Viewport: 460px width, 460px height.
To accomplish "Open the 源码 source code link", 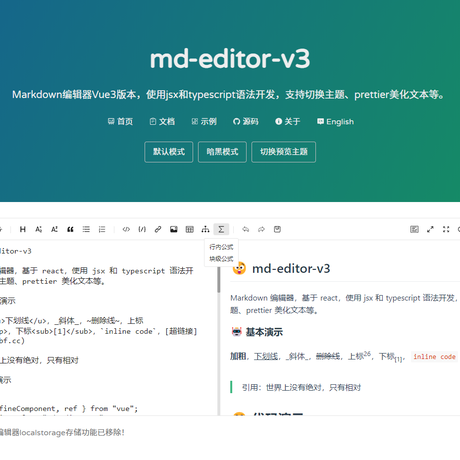I will coord(246,122).
